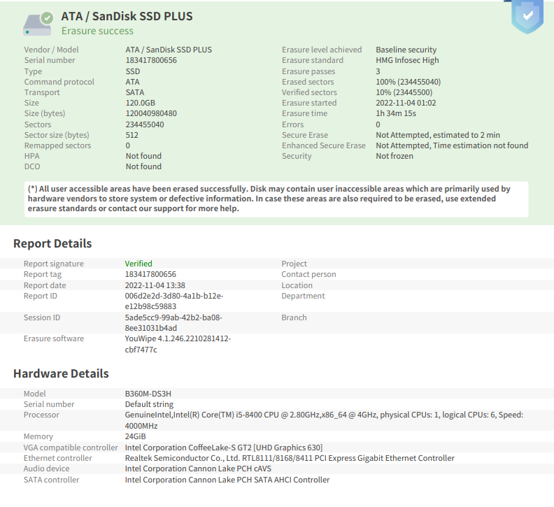Click the user accessible areas notice box
Image resolution: width=554 pixels, height=507 pixels.
tap(276, 199)
